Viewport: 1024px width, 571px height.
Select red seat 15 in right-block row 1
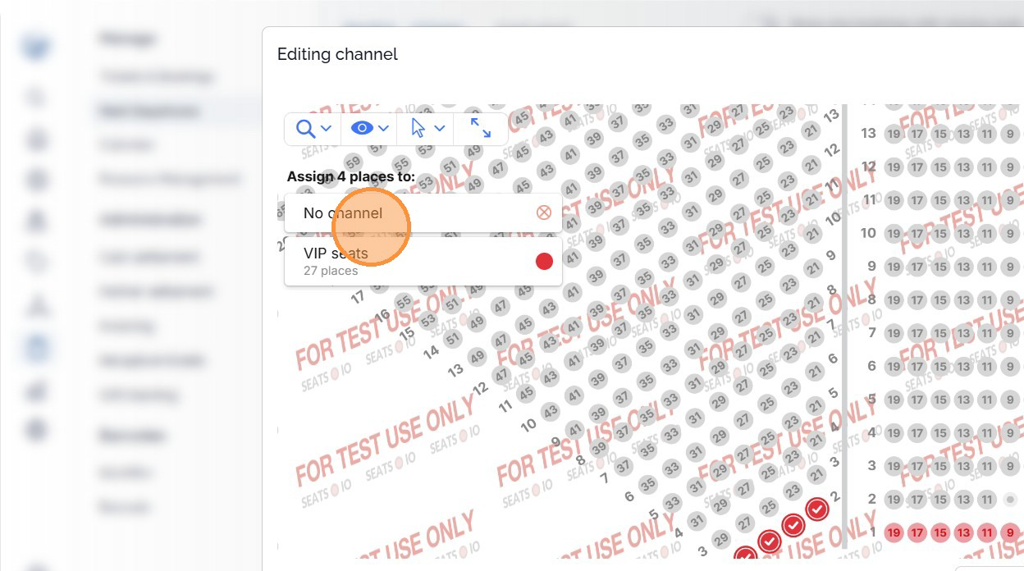click(940, 532)
